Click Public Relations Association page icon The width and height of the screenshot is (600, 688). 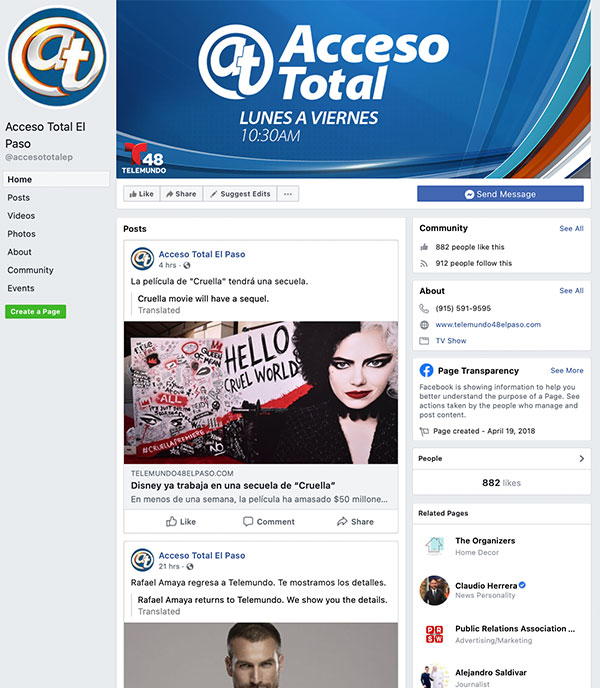coord(433,633)
